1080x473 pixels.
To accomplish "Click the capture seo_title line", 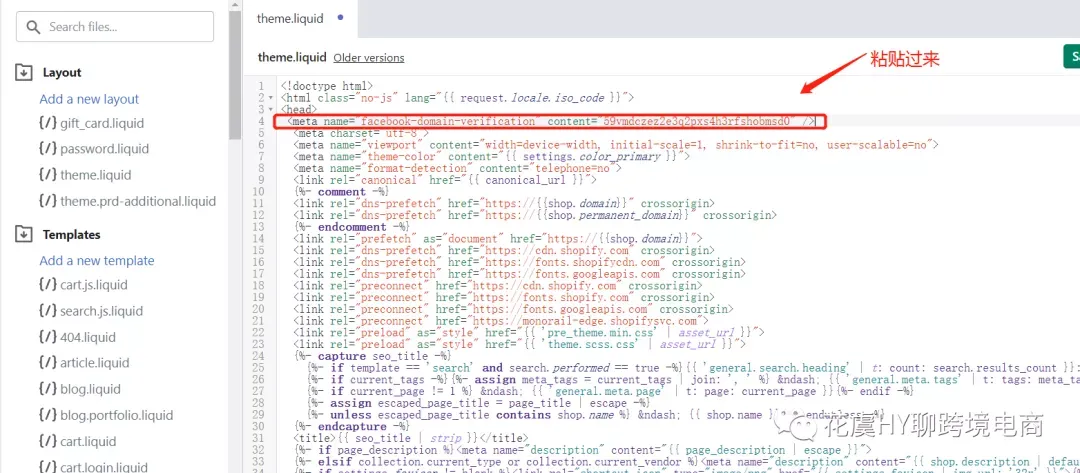I will 372,356.
